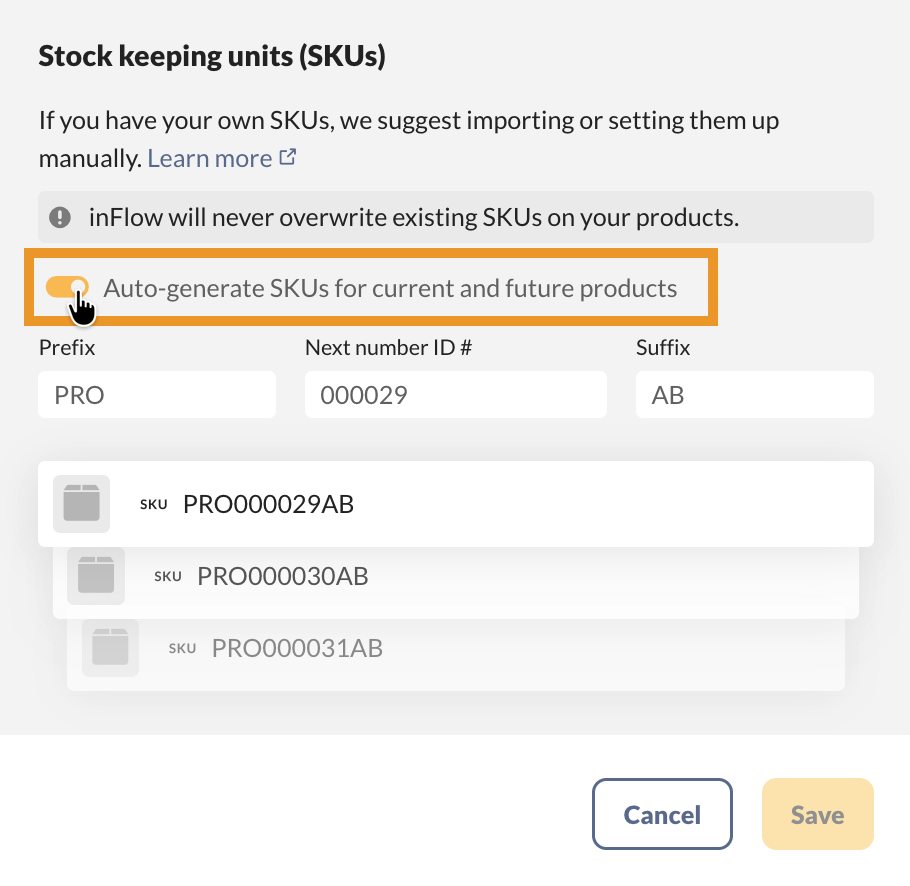This screenshot has height=886, width=910.
Task: Click the SKU badge before PRO000029AB
Action: 154,504
